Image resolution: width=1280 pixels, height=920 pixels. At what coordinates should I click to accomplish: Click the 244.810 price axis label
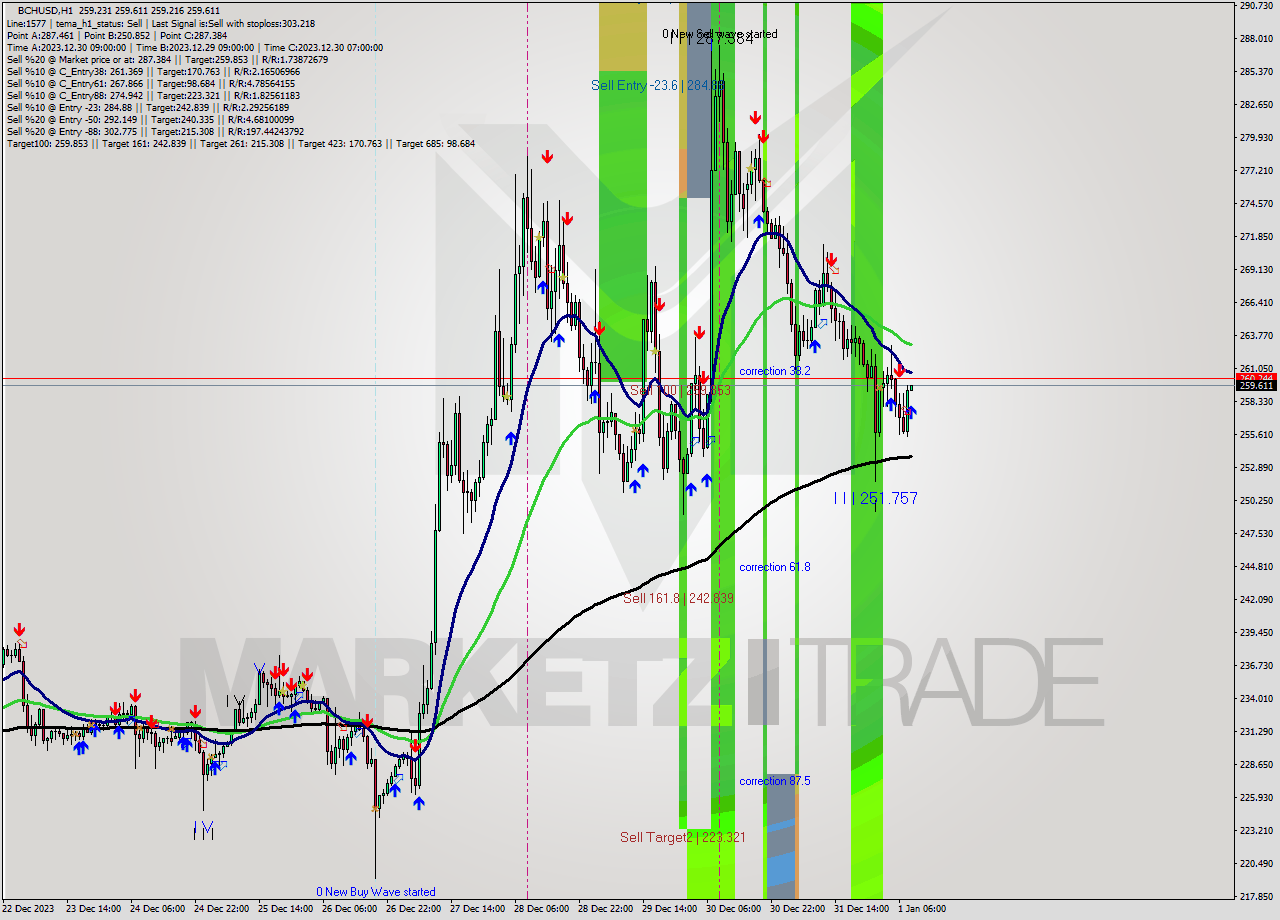coord(1256,567)
